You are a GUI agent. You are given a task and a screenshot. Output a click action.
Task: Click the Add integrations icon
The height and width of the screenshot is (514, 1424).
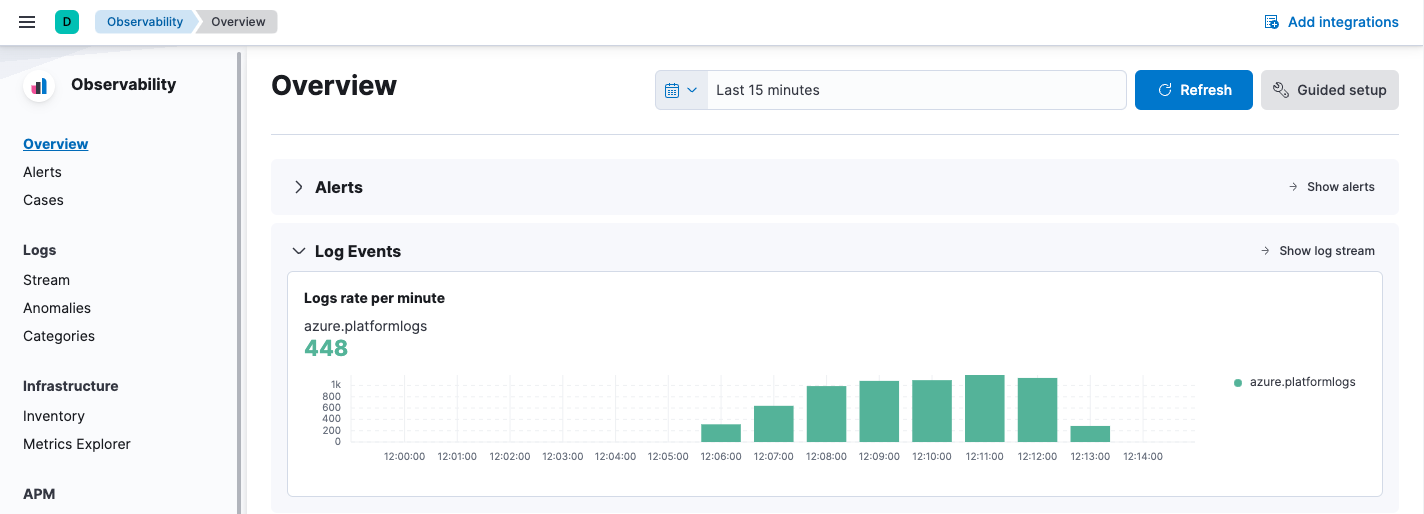(x=1271, y=22)
